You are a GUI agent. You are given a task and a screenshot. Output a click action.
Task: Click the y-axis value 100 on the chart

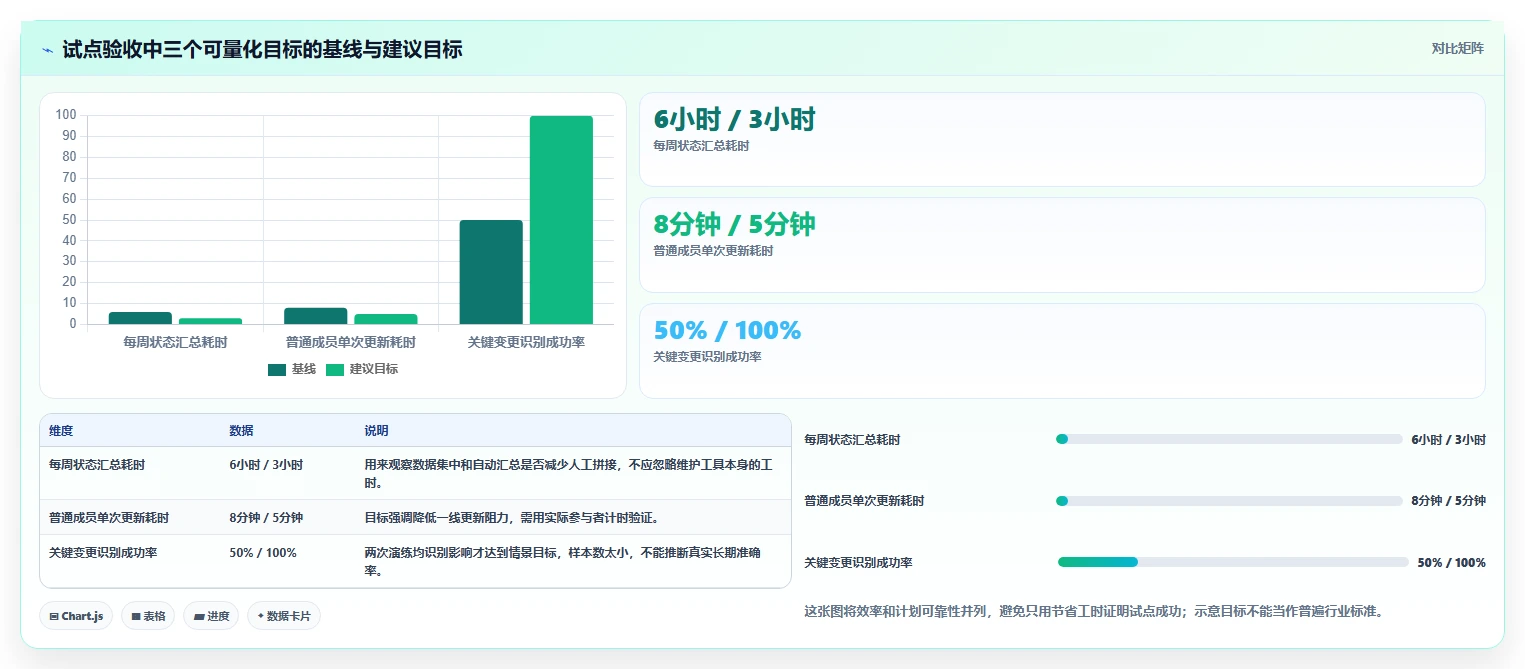(67, 114)
